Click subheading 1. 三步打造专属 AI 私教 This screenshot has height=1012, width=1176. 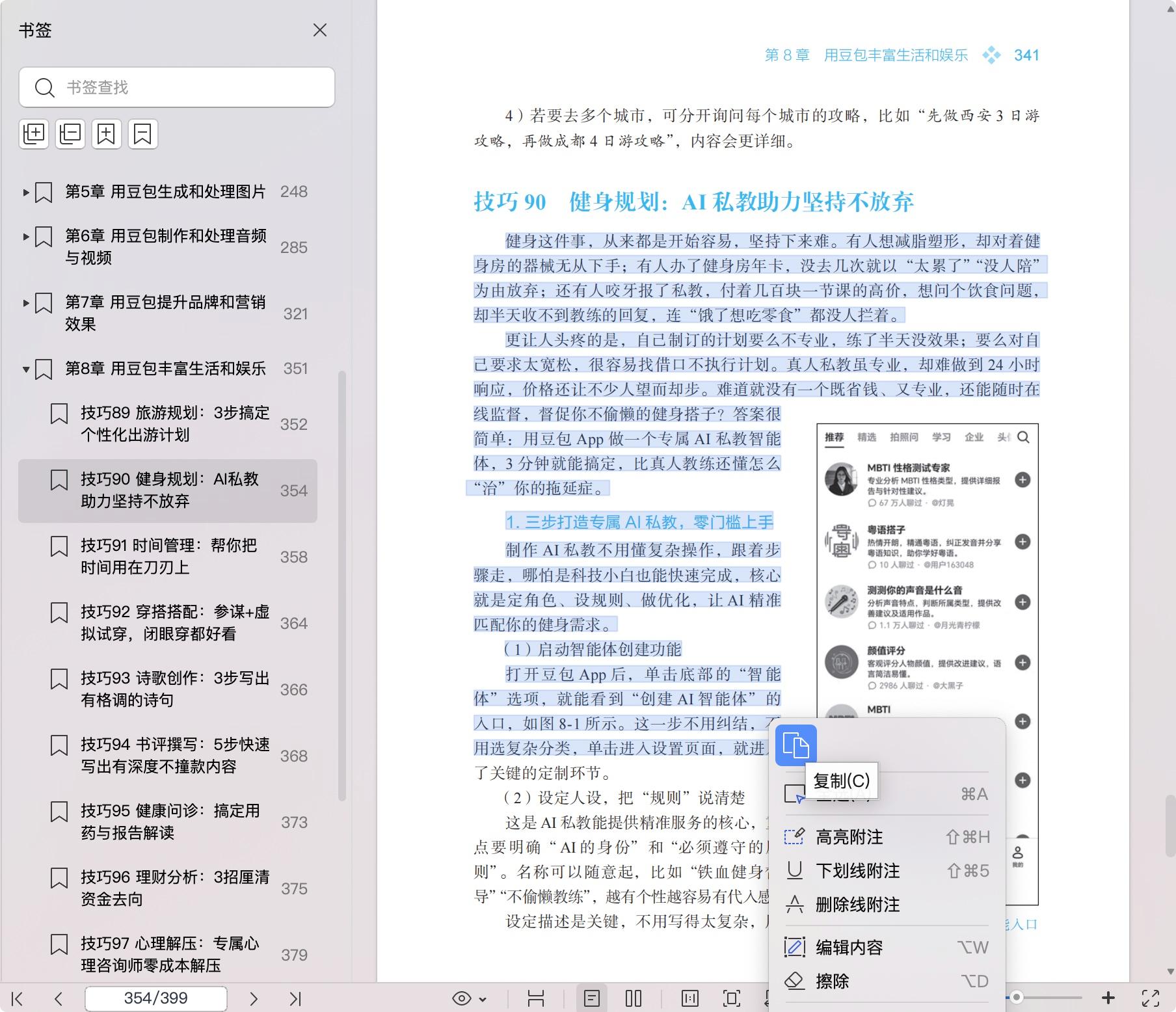point(639,522)
